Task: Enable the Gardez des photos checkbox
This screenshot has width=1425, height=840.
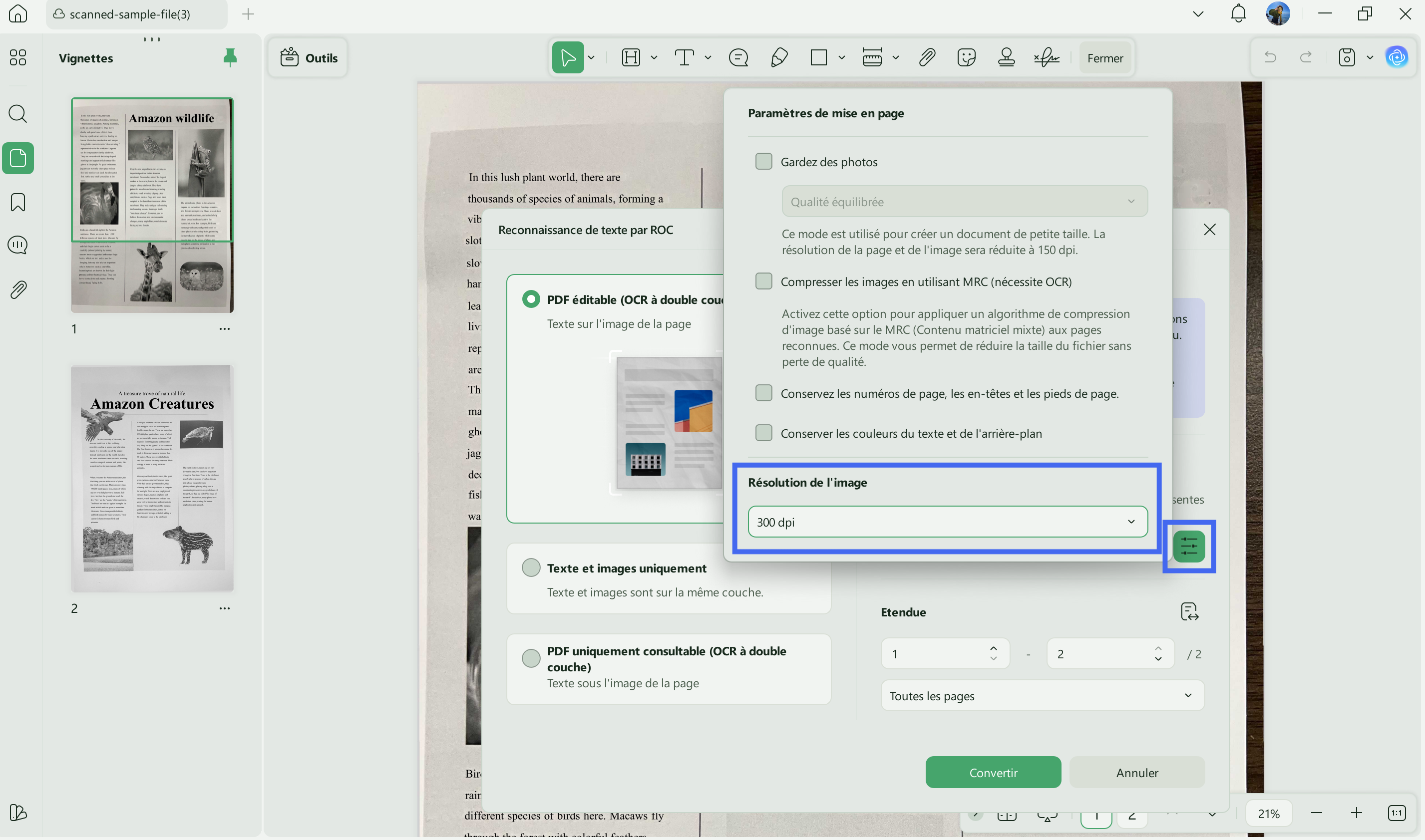Action: (x=764, y=161)
